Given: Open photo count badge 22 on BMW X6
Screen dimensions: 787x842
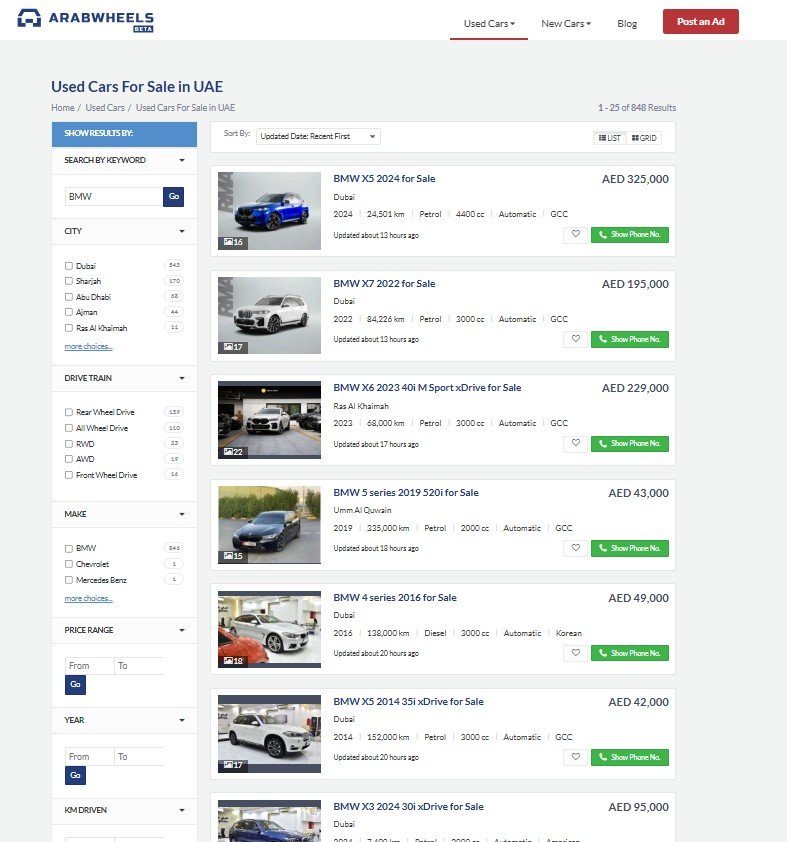Looking at the screenshot, I should point(233,452).
